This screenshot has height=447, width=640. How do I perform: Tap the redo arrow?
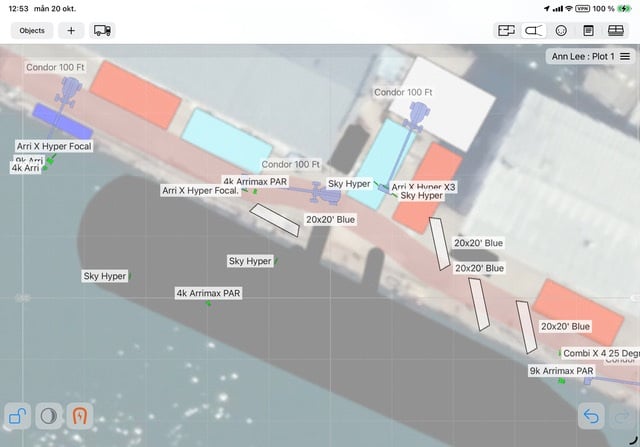point(621,416)
